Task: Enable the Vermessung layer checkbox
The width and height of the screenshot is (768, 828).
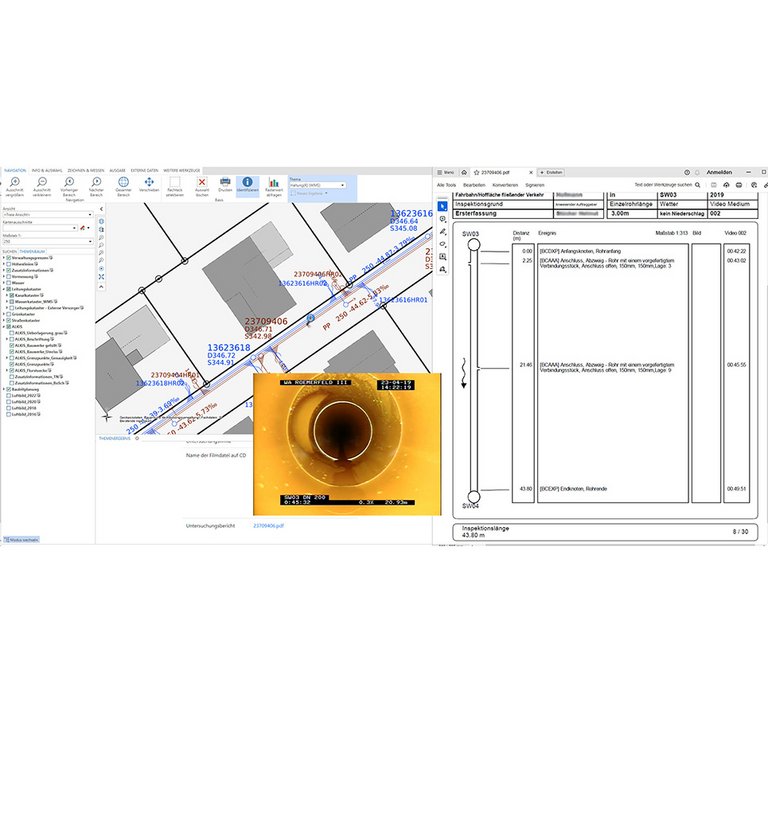Action: 8,277
